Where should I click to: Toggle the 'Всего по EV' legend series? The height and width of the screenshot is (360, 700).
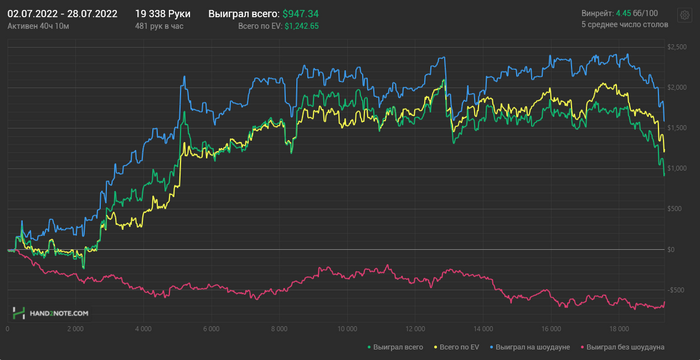pos(458,347)
